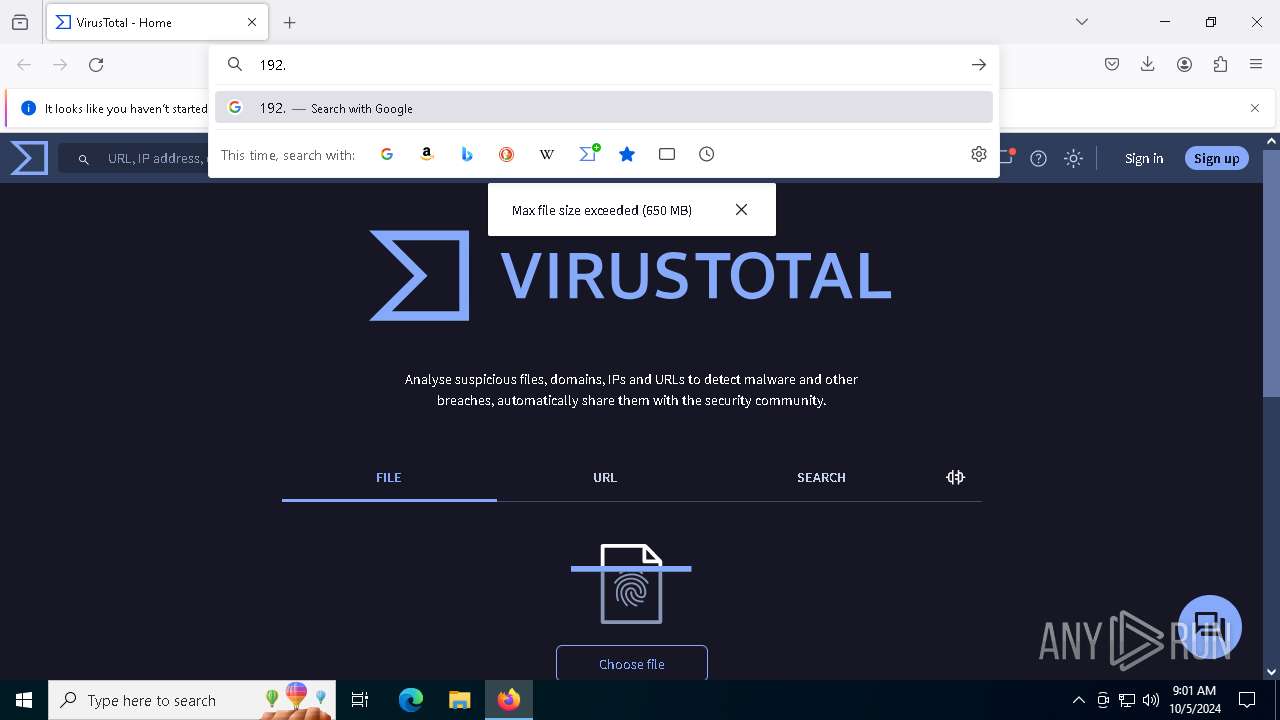Screen dimensions: 1280x720
Task: Select '192. — Search with Google' suggestion
Action: [604, 108]
